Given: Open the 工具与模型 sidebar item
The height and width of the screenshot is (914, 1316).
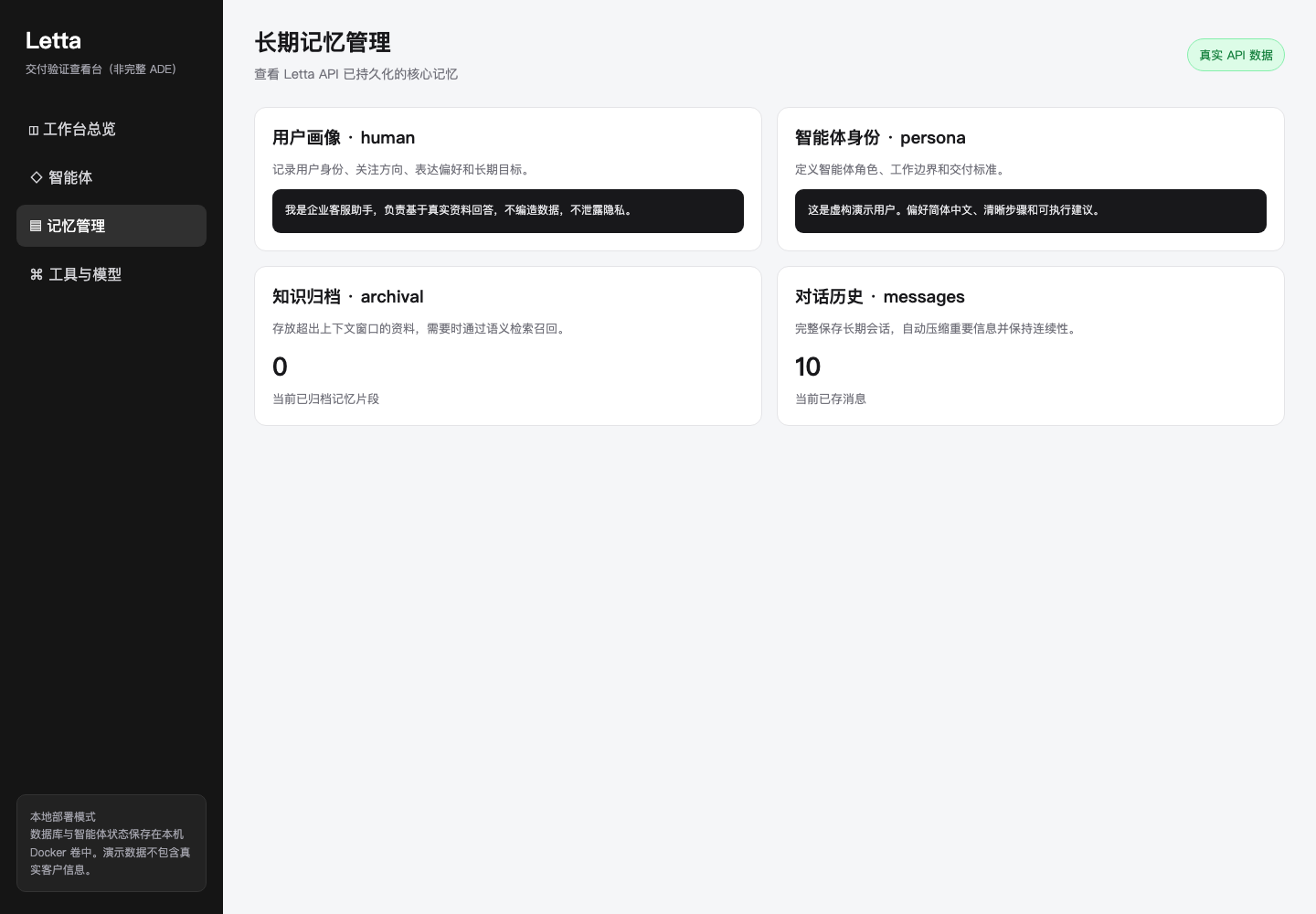Looking at the screenshot, I should pos(111,274).
